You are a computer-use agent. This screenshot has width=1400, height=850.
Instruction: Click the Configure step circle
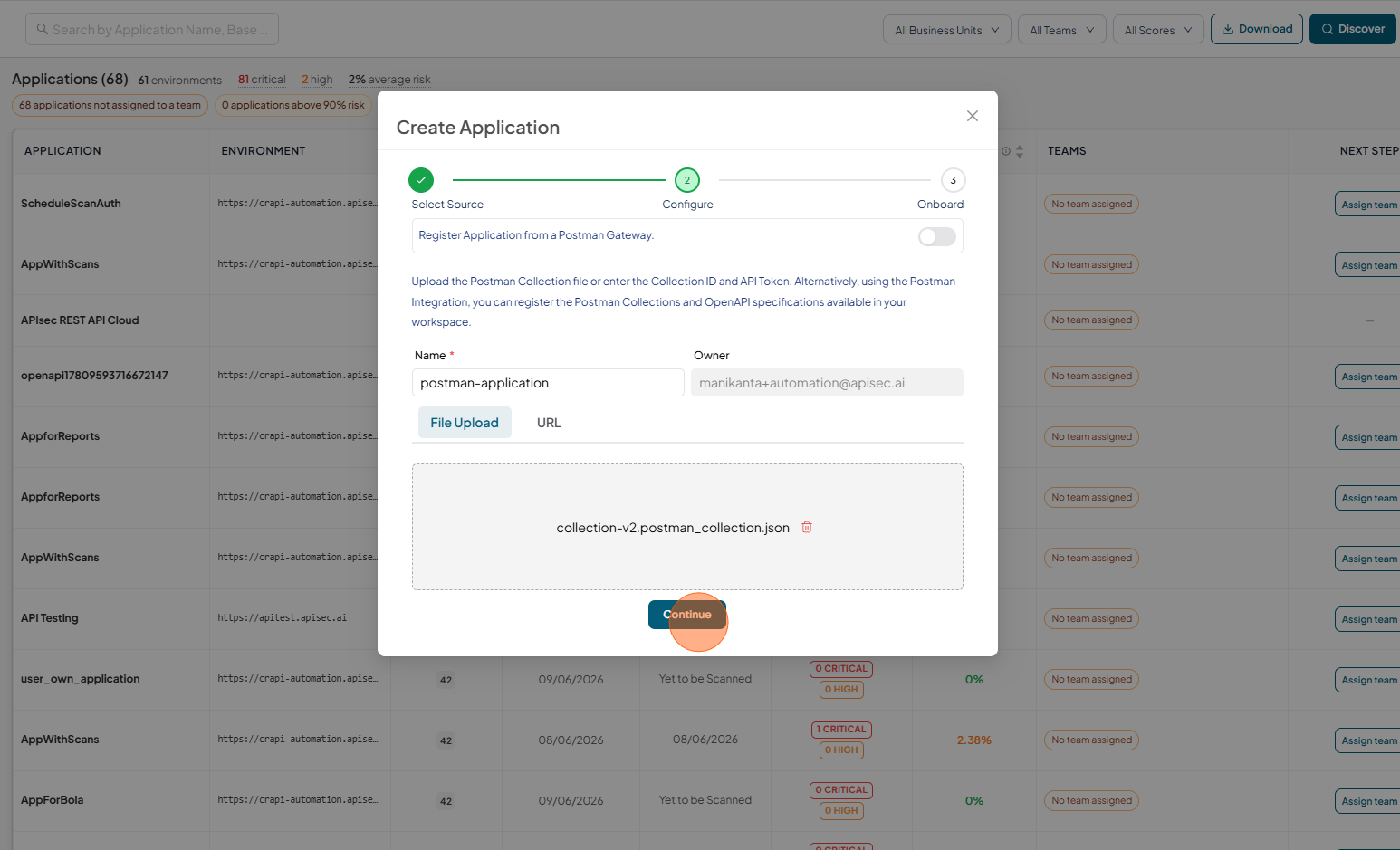[687, 180]
